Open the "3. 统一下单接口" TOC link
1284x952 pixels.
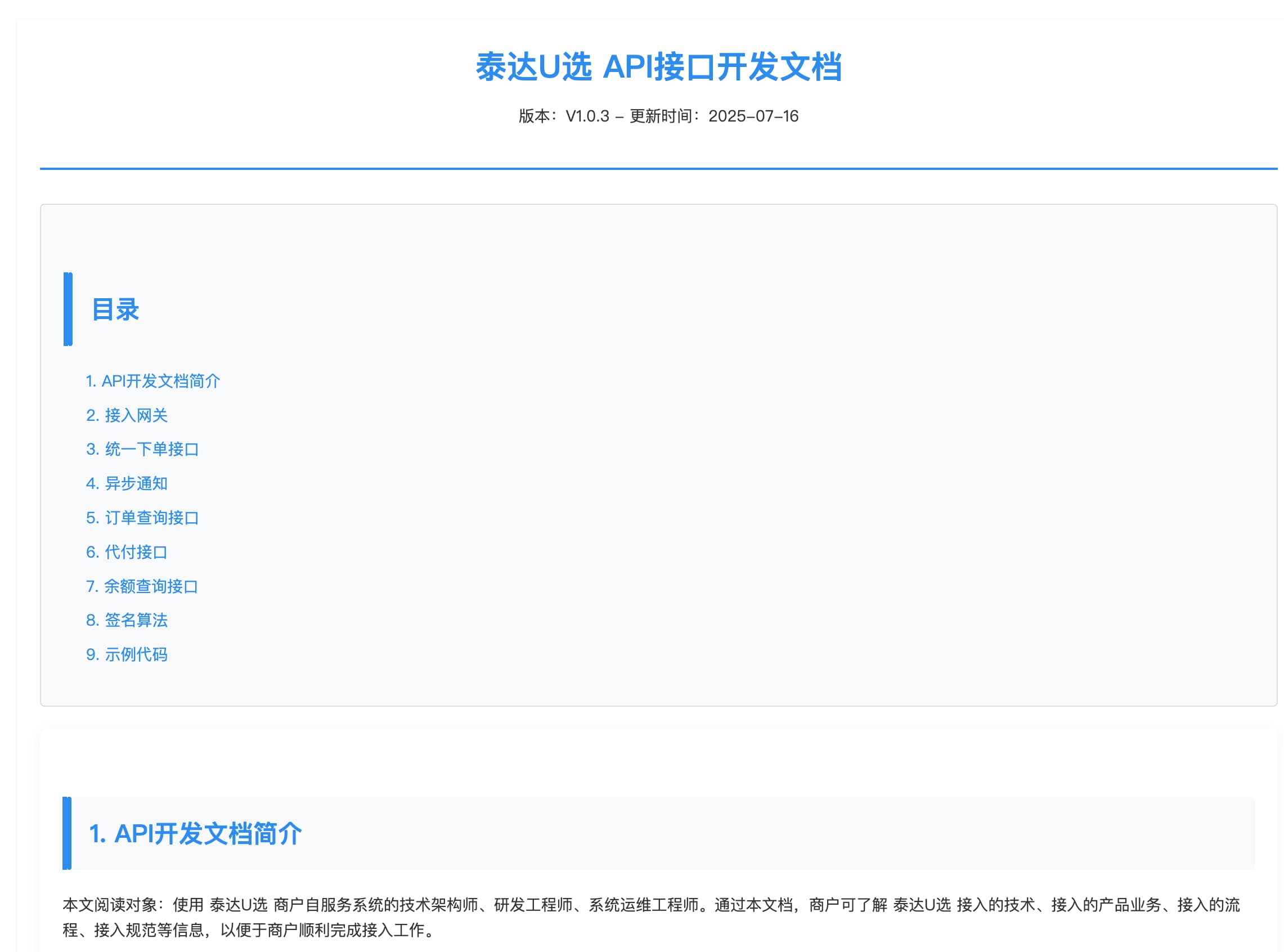tap(143, 449)
